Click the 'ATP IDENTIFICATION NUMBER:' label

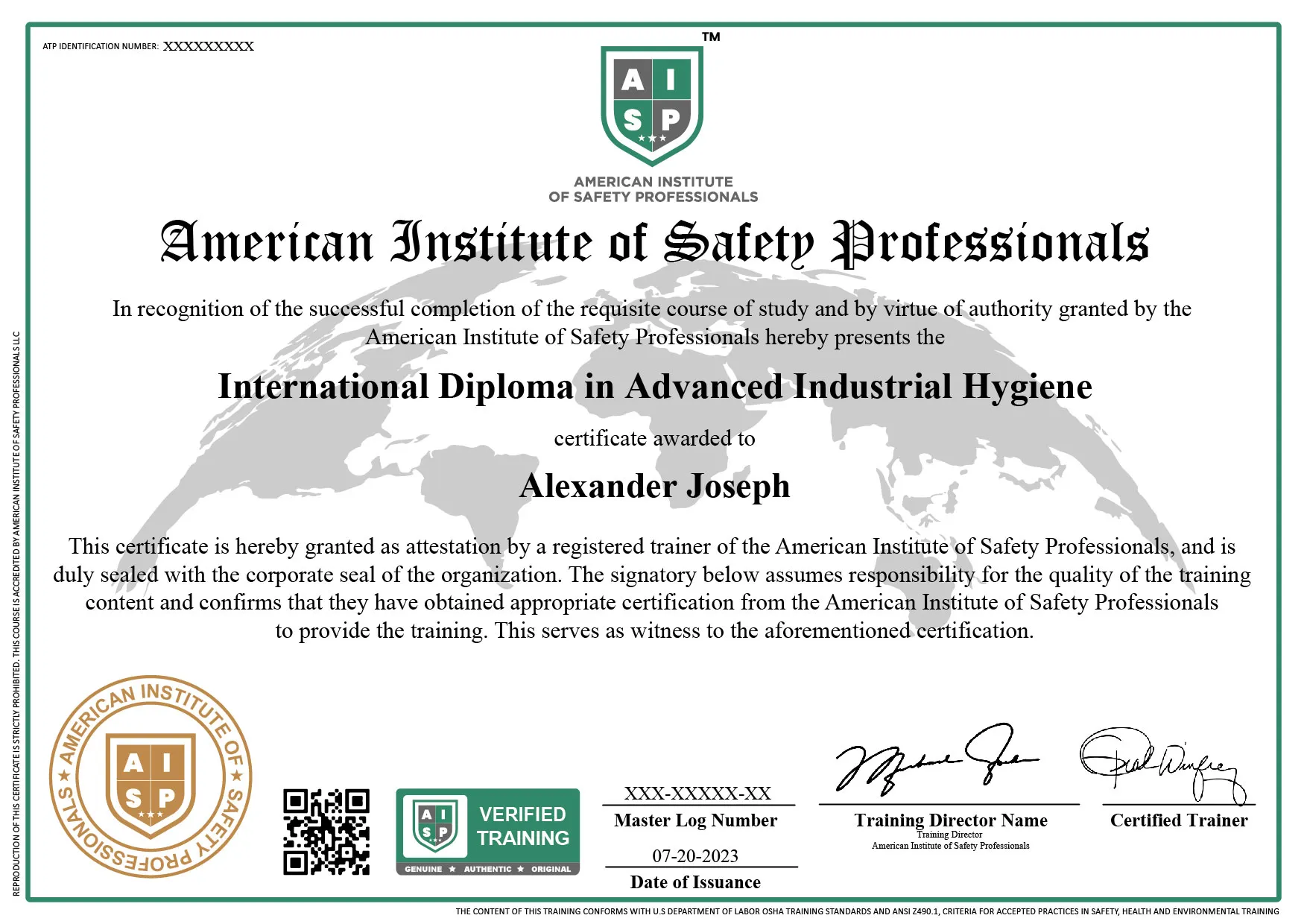(101, 46)
